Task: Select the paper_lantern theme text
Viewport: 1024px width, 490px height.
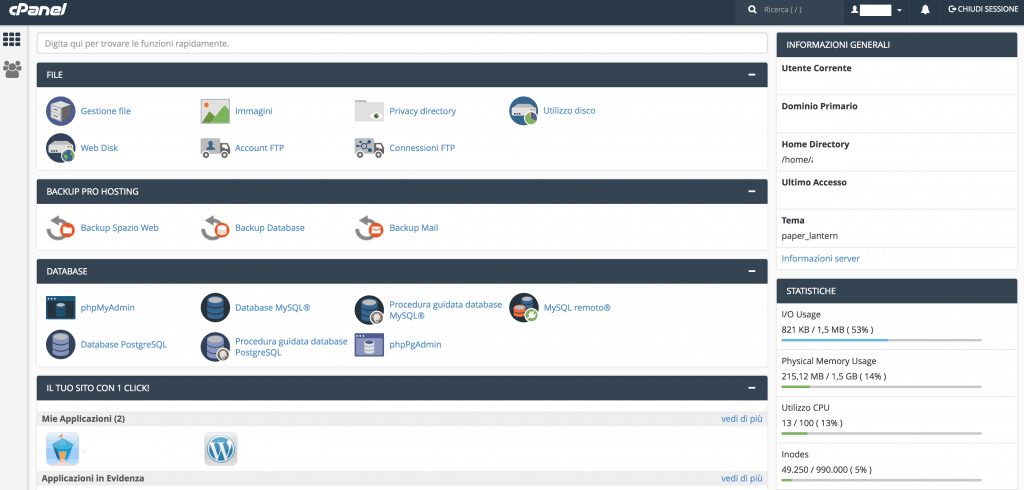Action: point(808,236)
